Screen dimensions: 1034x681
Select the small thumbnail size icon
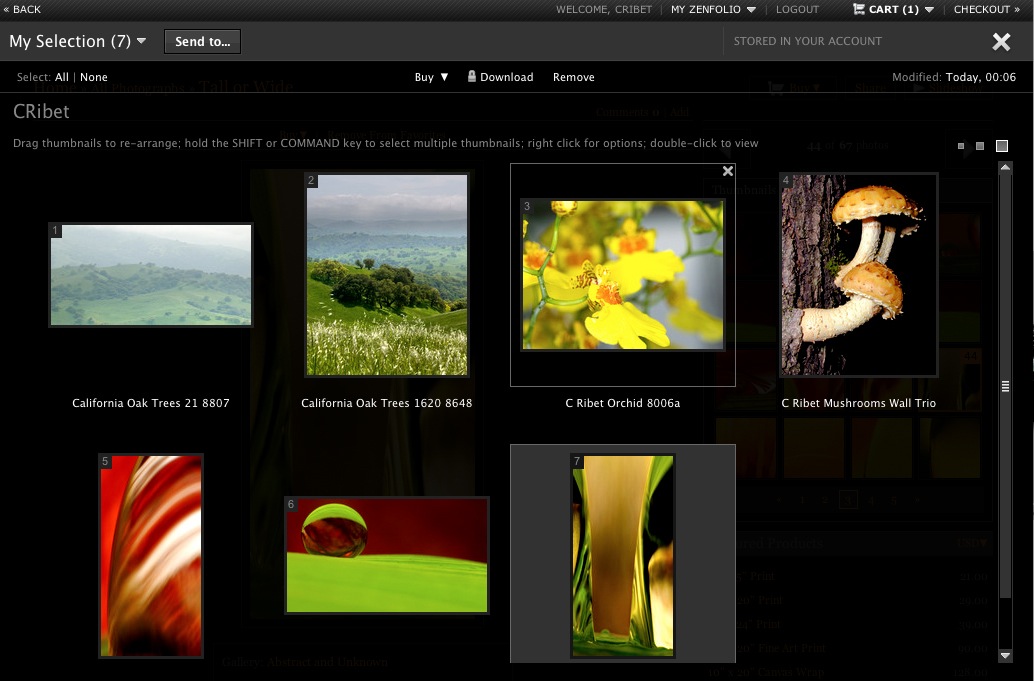(x=961, y=146)
